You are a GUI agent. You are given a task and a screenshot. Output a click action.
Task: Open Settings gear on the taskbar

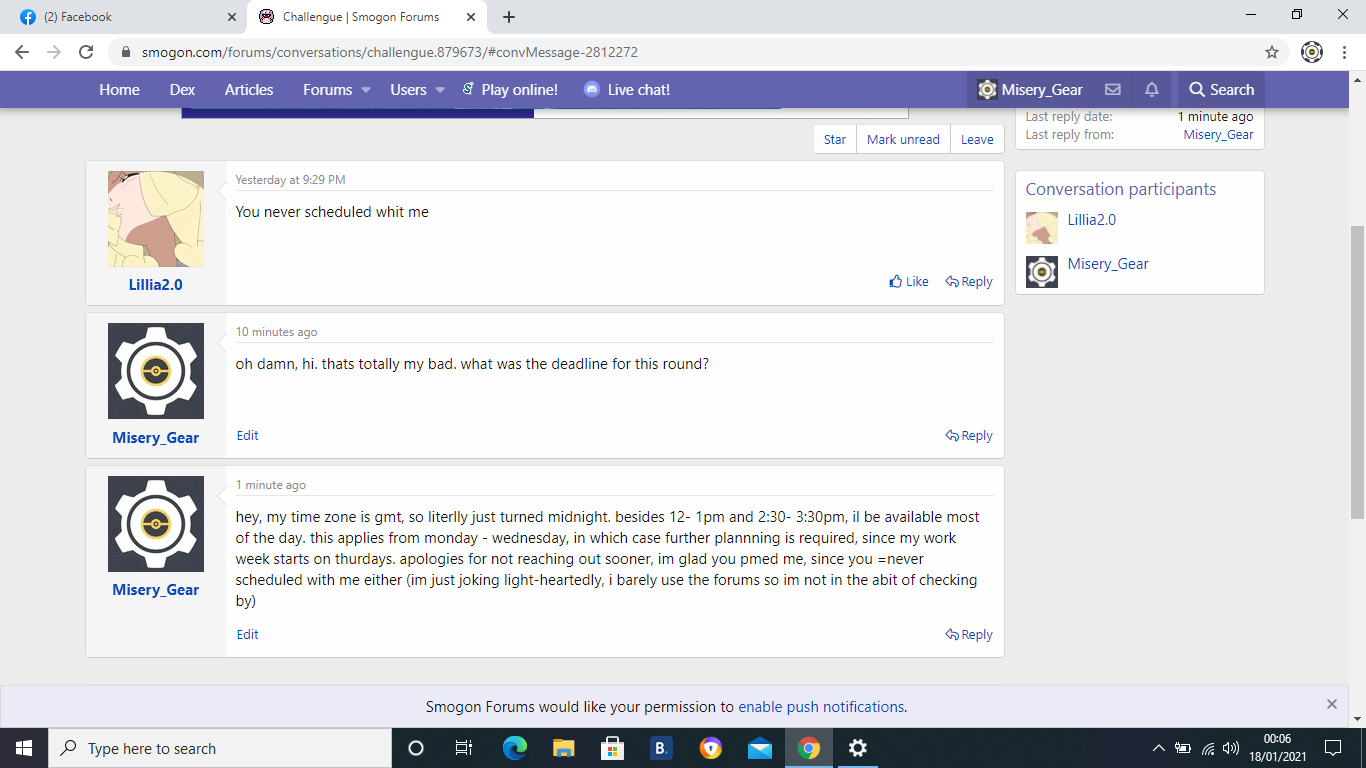pos(857,748)
